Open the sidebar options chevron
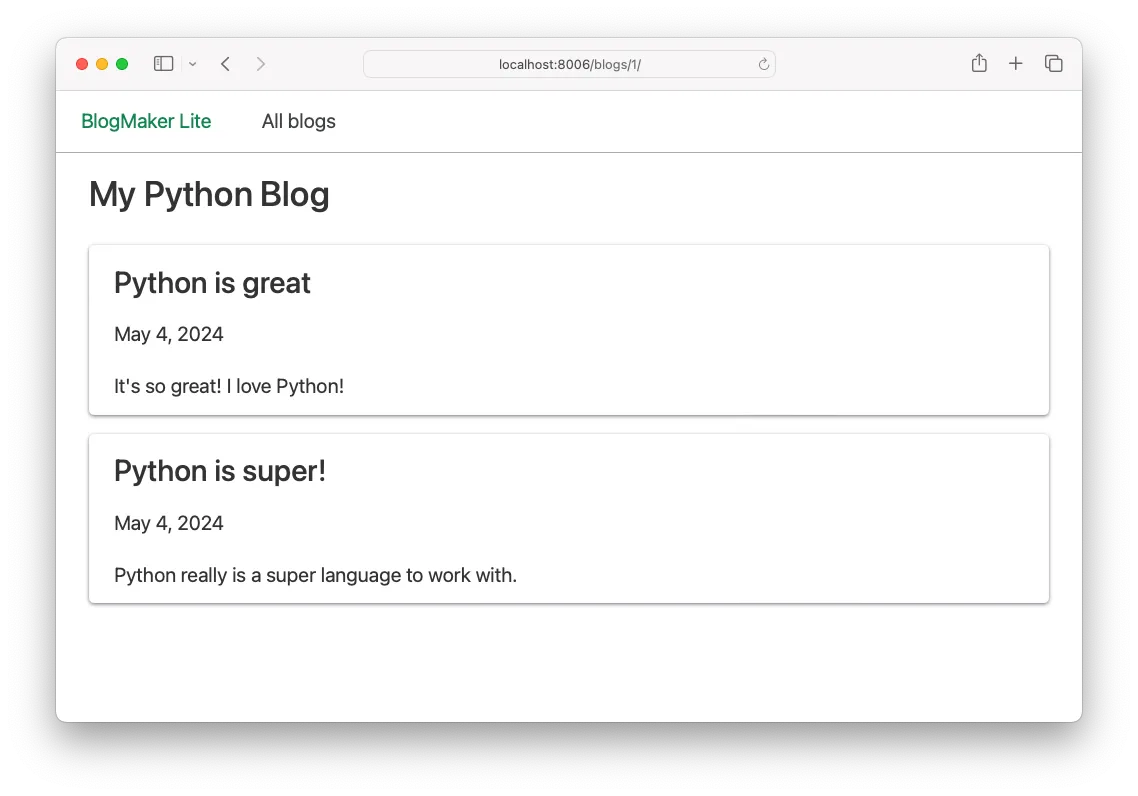The height and width of the screenshot is (796, 1138). coord(193,64)
